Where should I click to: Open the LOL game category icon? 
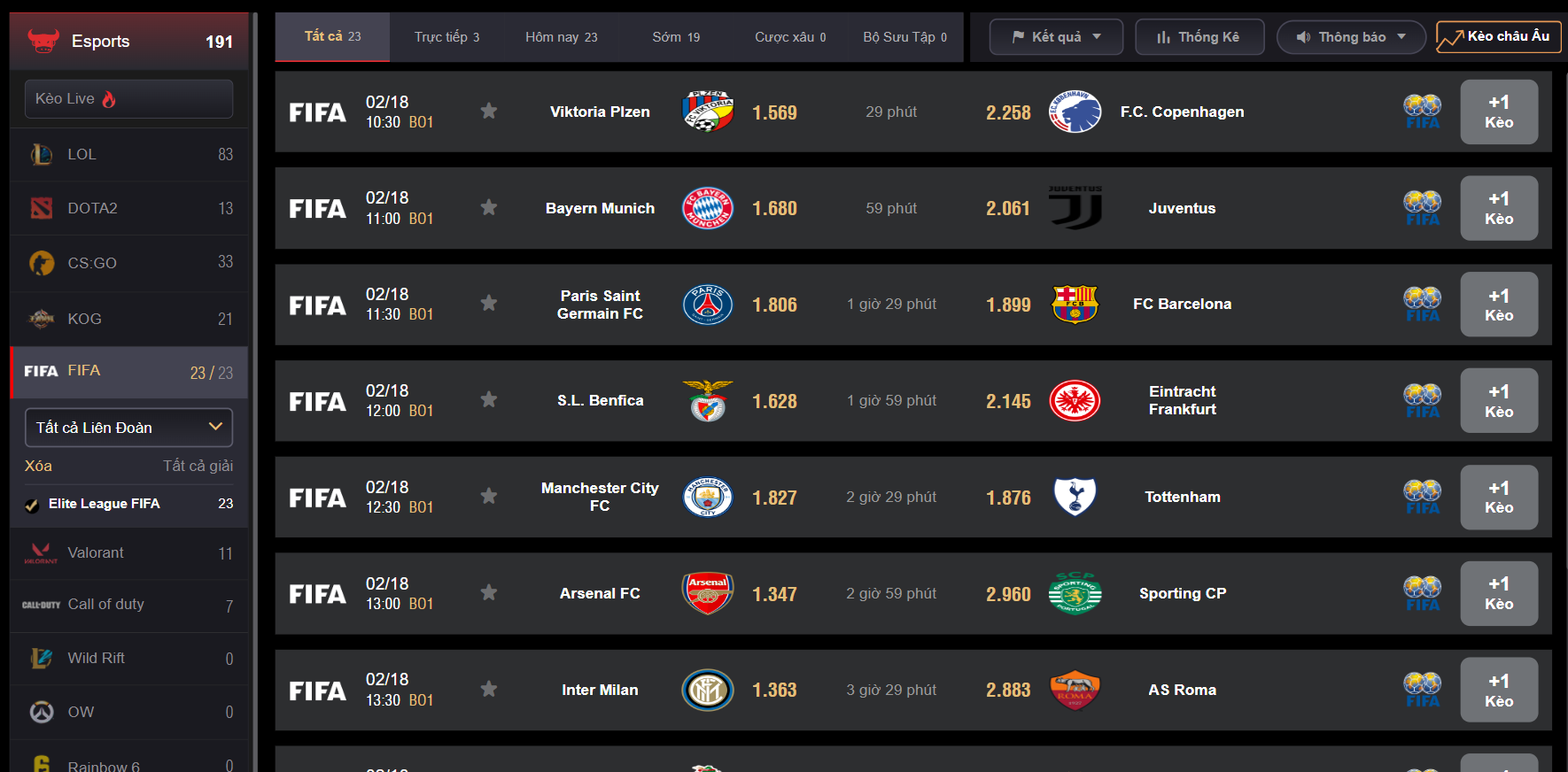42,154
